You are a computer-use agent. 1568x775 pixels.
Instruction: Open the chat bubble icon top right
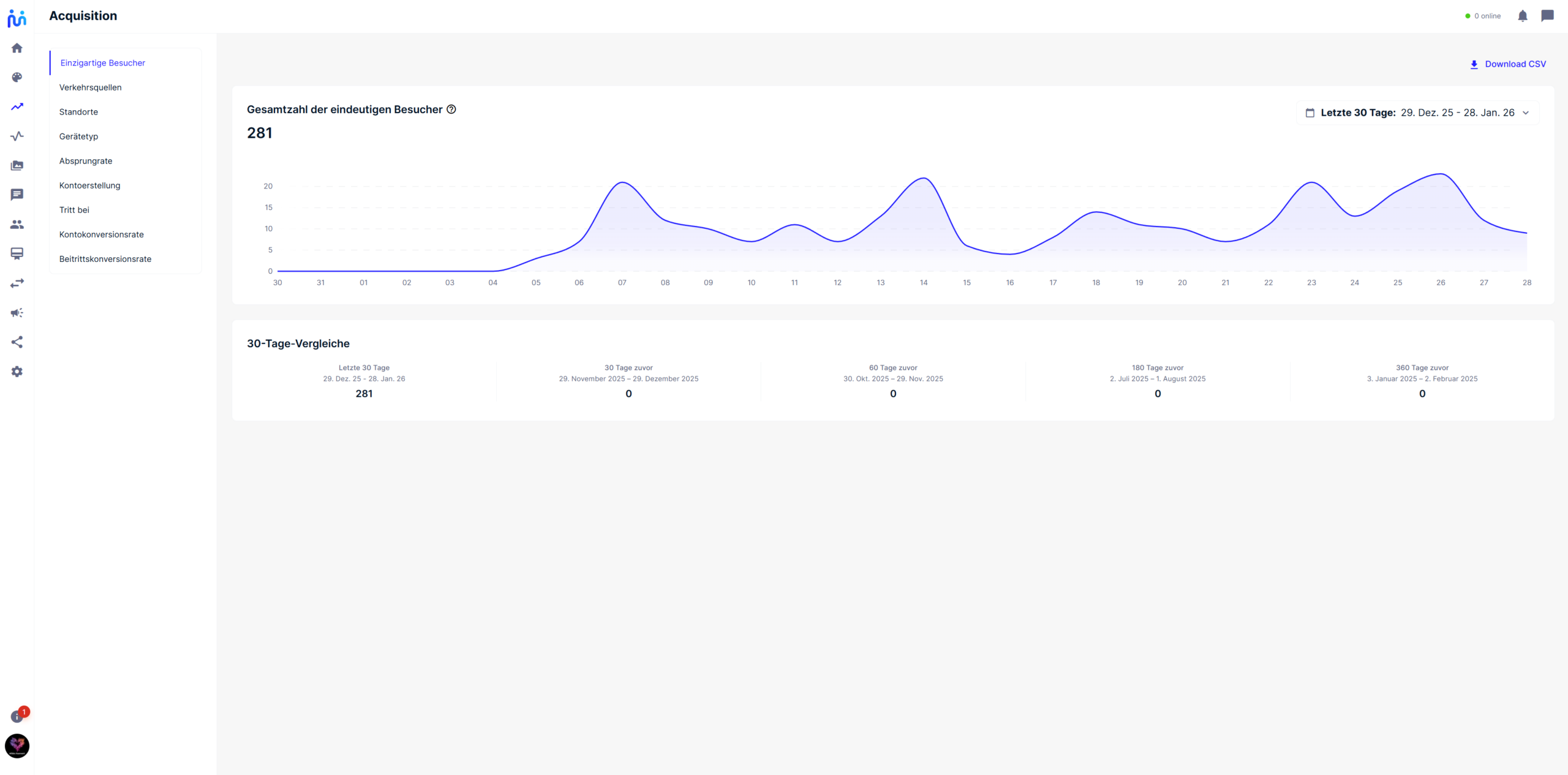click(1547, 16)
